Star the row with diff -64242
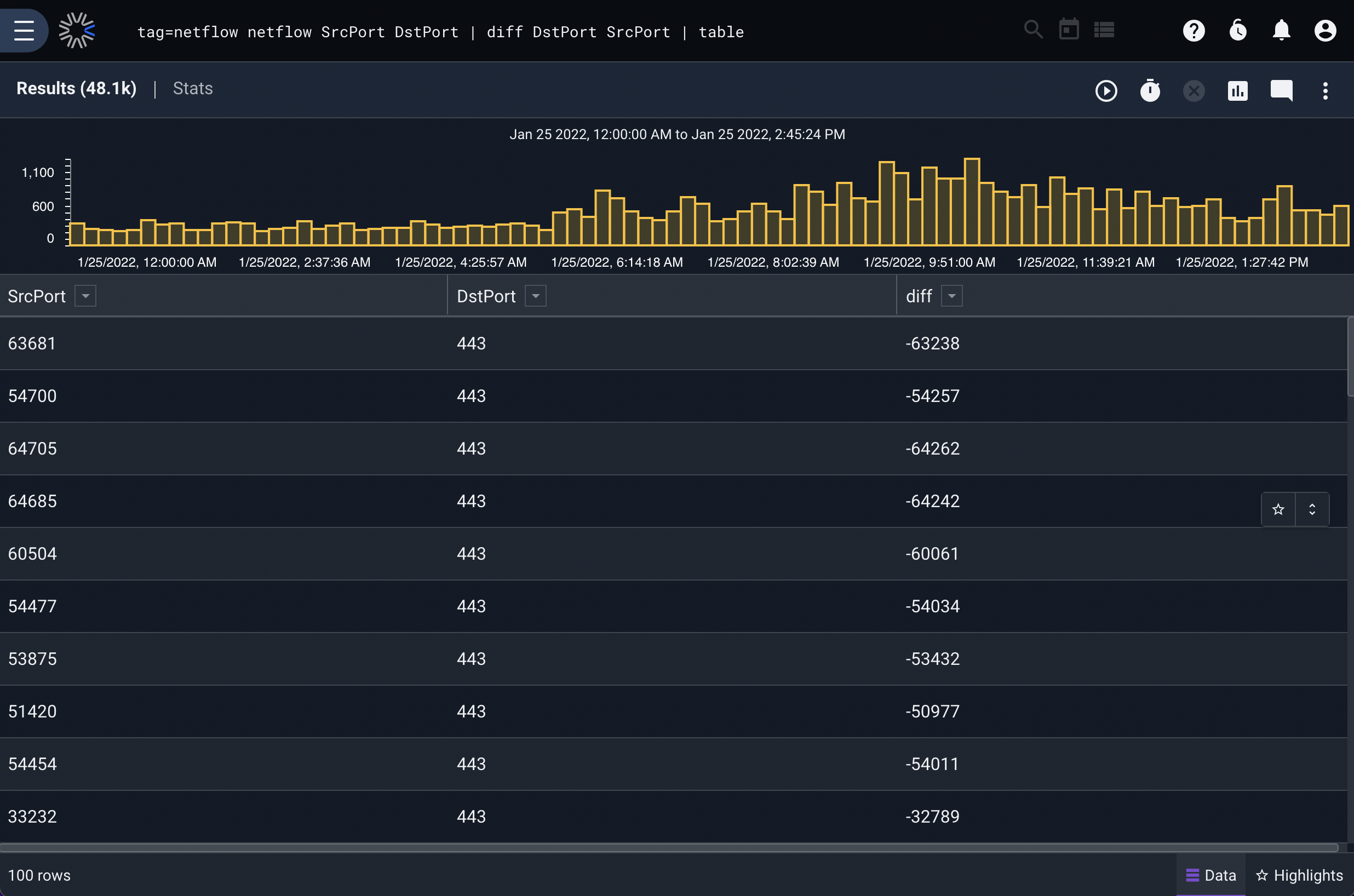The height and width of the screenshot is (896, 1354). point(1278,509)
